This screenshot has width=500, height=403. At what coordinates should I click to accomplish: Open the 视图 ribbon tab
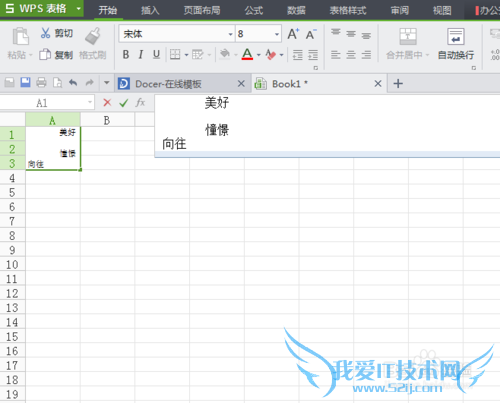[442, 10]
